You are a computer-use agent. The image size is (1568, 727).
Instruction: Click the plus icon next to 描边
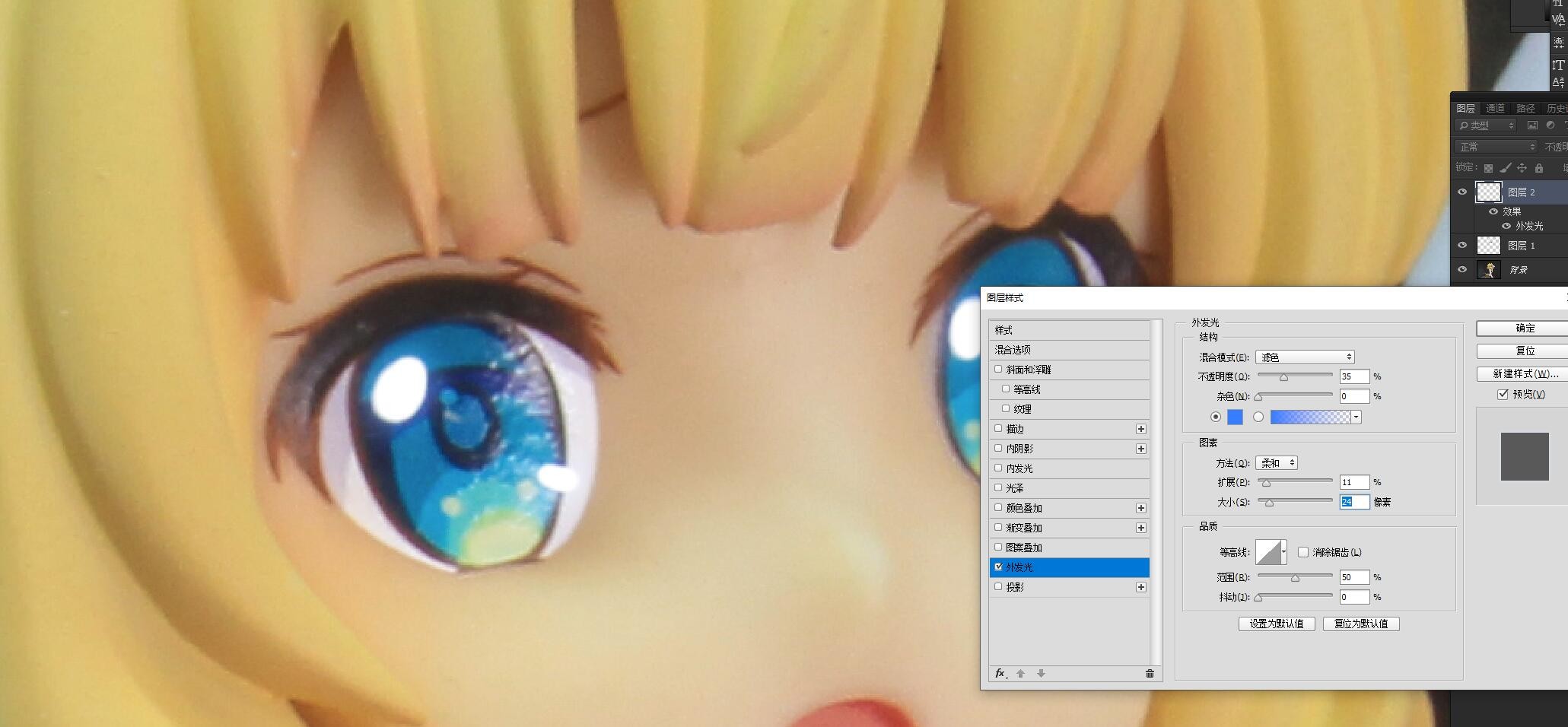(1140, 429)
